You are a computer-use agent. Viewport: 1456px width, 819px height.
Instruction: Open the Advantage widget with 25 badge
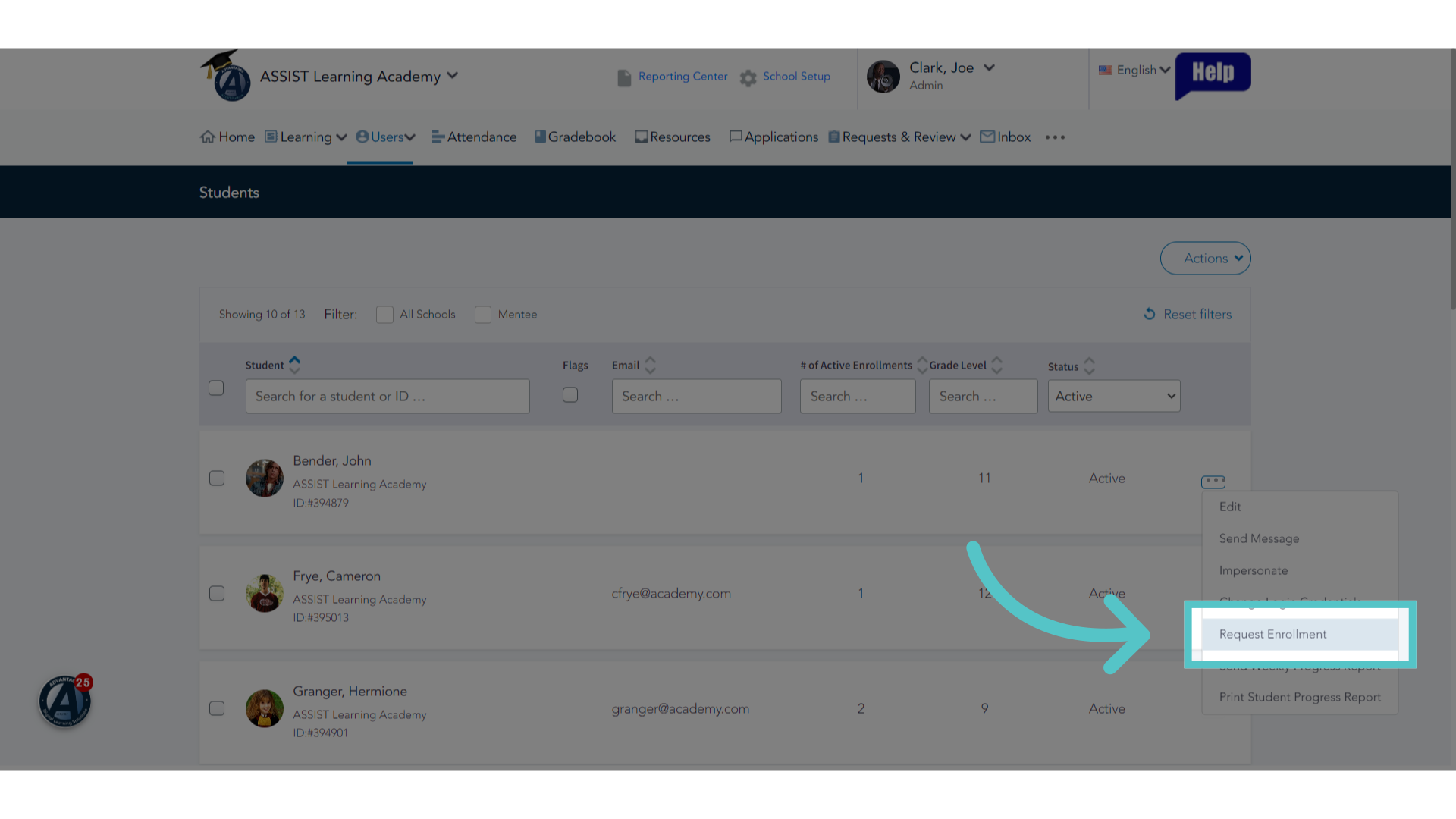(x=65, y=701)
